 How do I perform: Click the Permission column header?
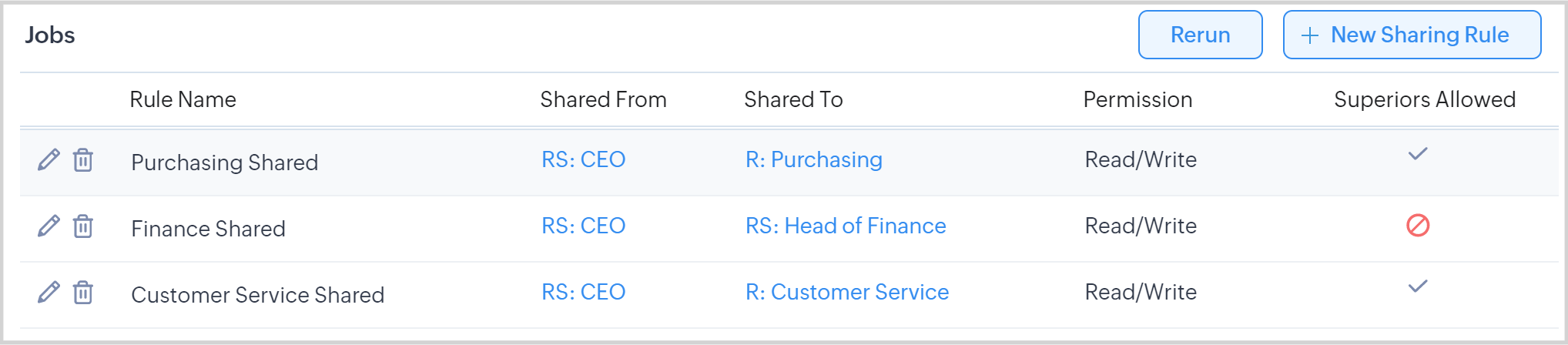coord(1137,99)
